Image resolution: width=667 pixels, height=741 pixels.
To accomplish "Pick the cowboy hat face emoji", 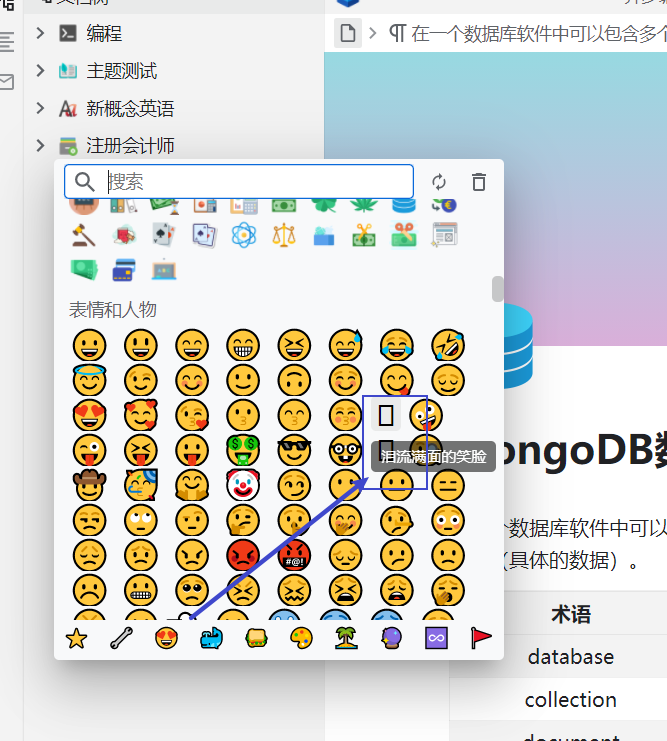I will click(x=89, y=485).
